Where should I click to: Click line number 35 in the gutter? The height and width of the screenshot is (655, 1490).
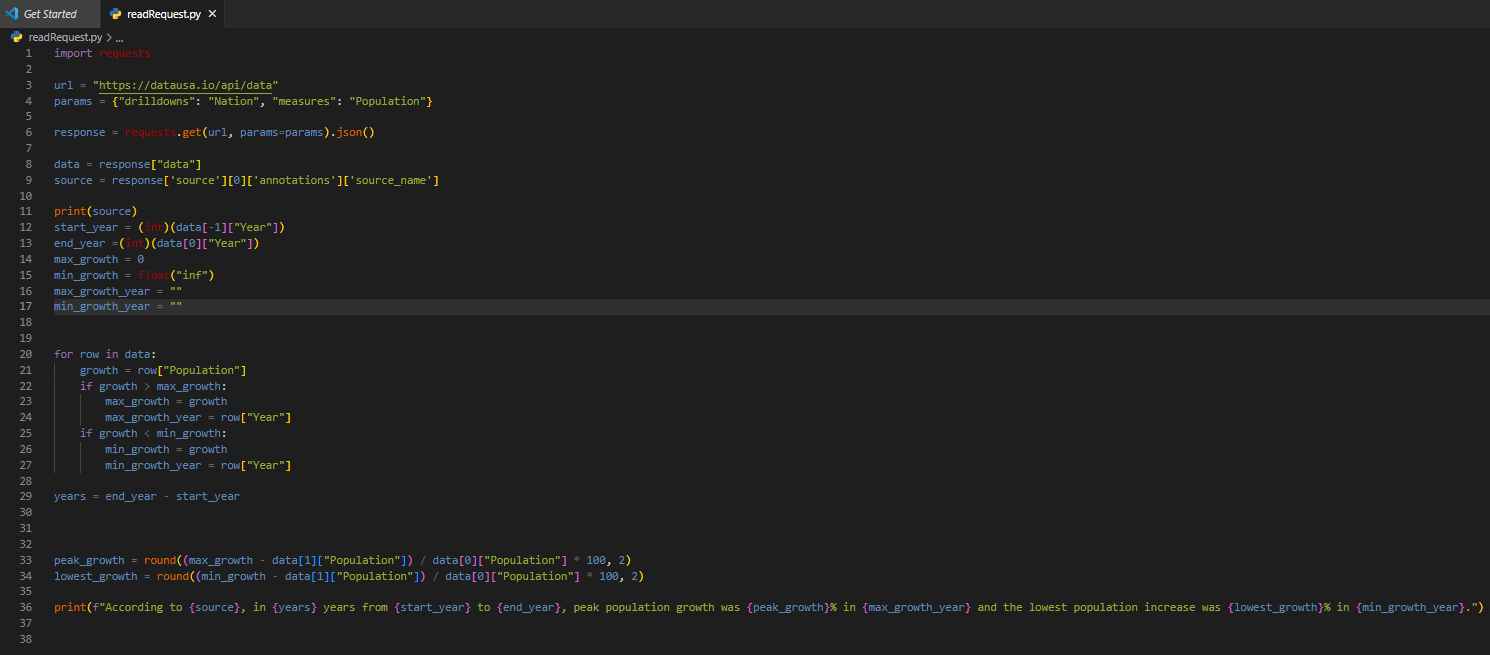(26, 591)
